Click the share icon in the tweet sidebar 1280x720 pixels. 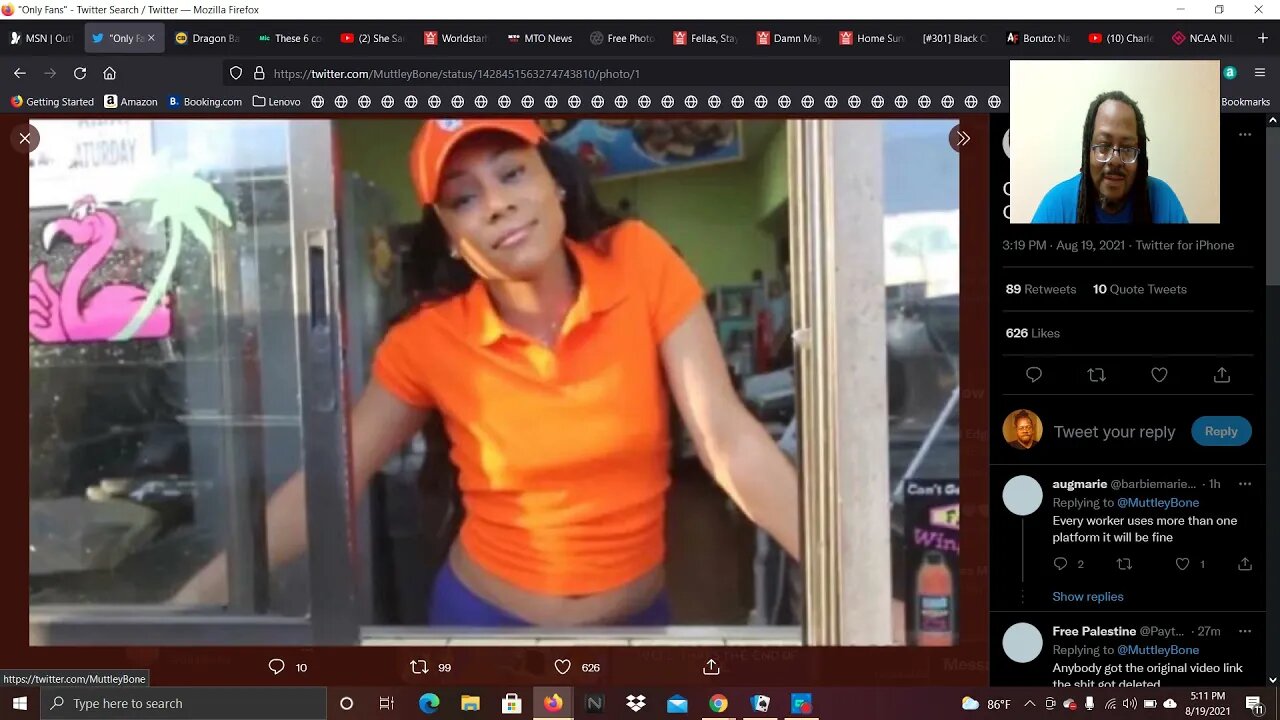[x=1221, y=375]
